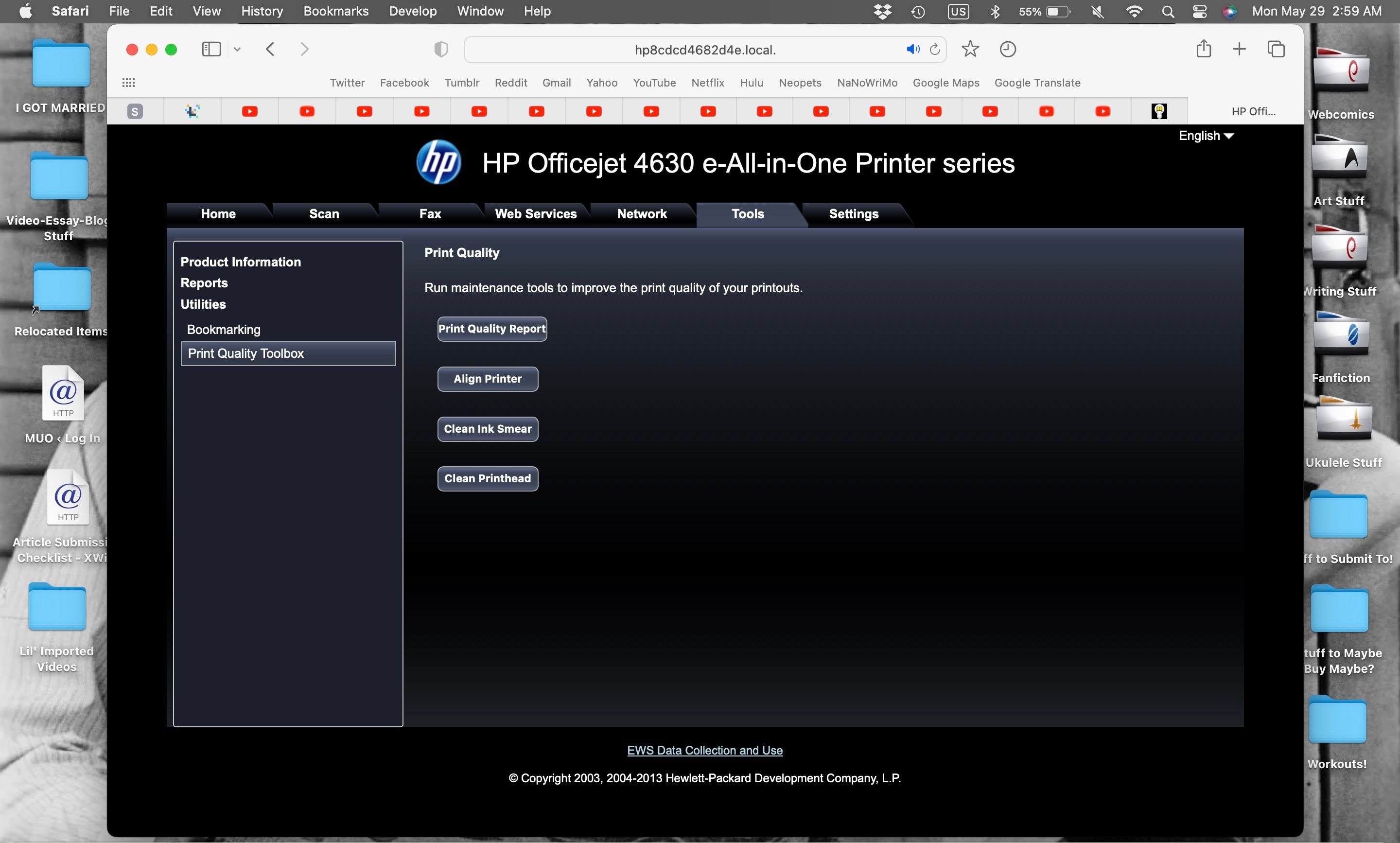The image size is (1400, 843).
Task: Expand the English language dropdown
Action: tap(1206, 136)
